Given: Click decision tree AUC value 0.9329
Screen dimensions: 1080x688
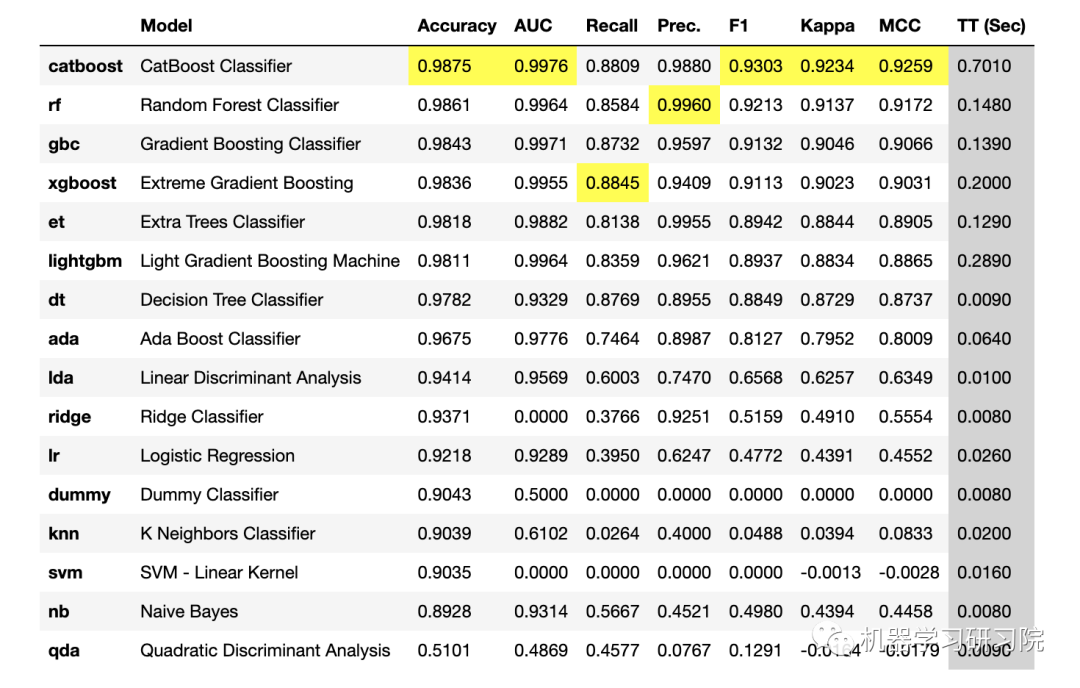Looking at the screenshot, I should tap(541, 300).
